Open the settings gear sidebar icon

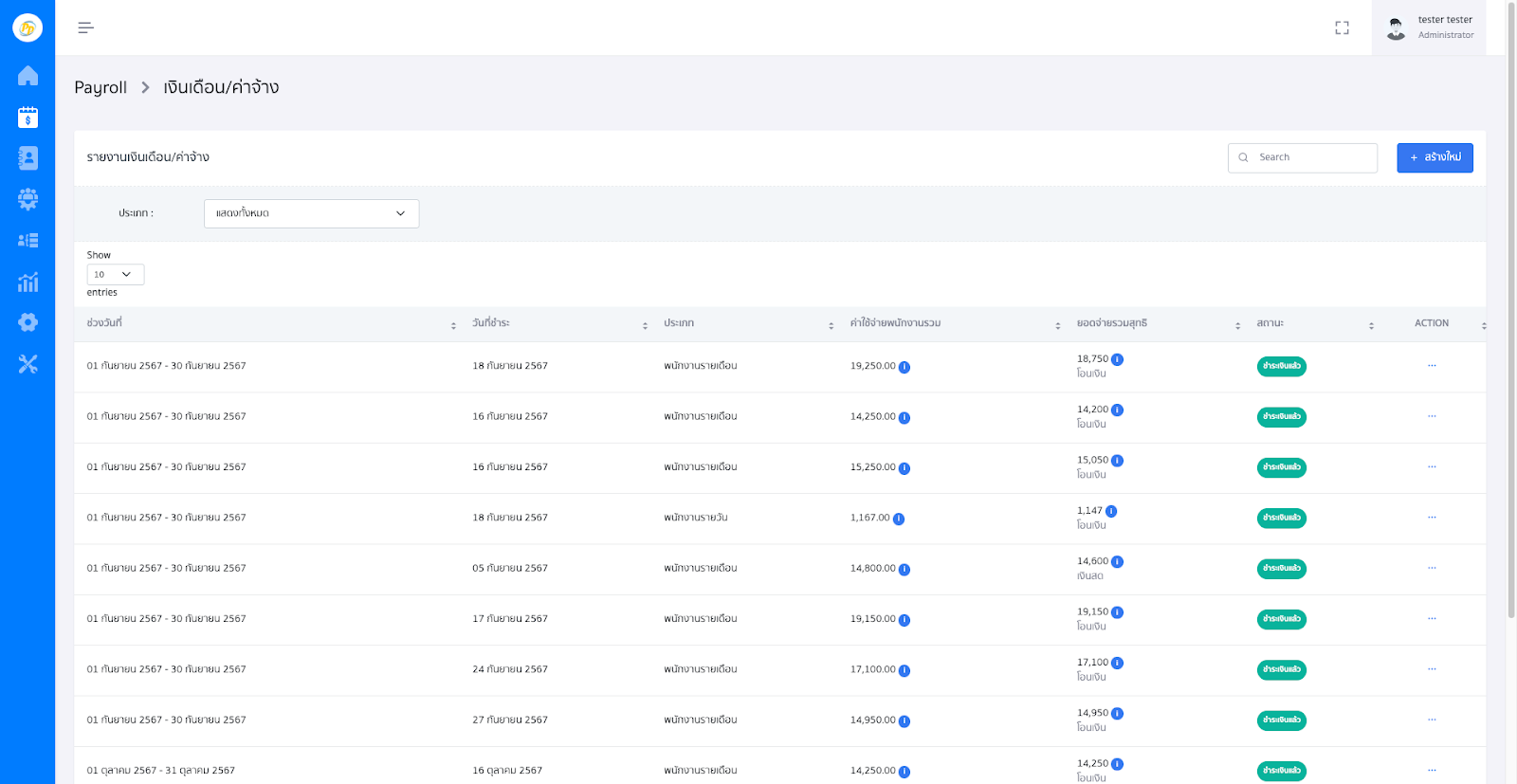(x=27, y=322)
